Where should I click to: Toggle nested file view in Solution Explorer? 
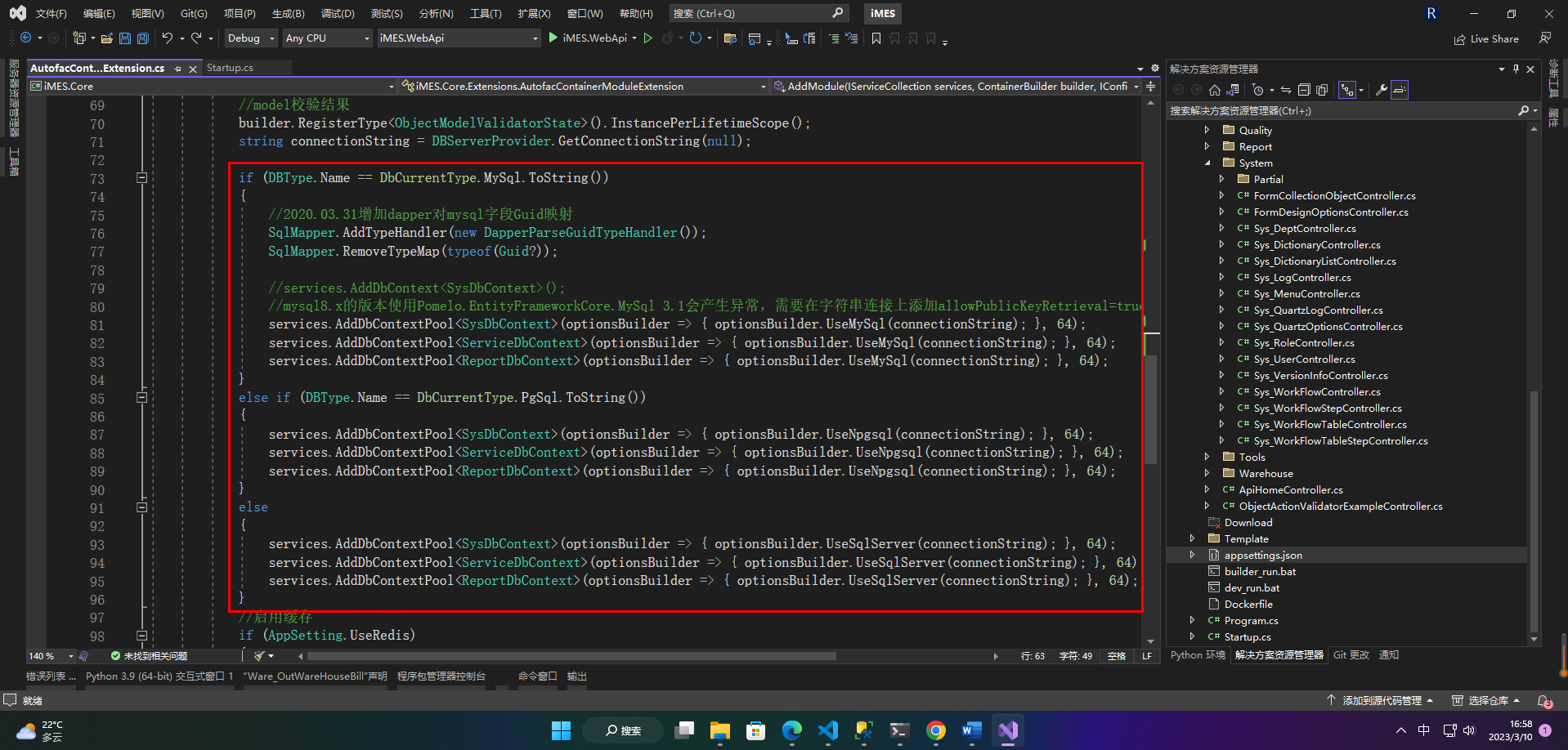tap(1346, 90)
